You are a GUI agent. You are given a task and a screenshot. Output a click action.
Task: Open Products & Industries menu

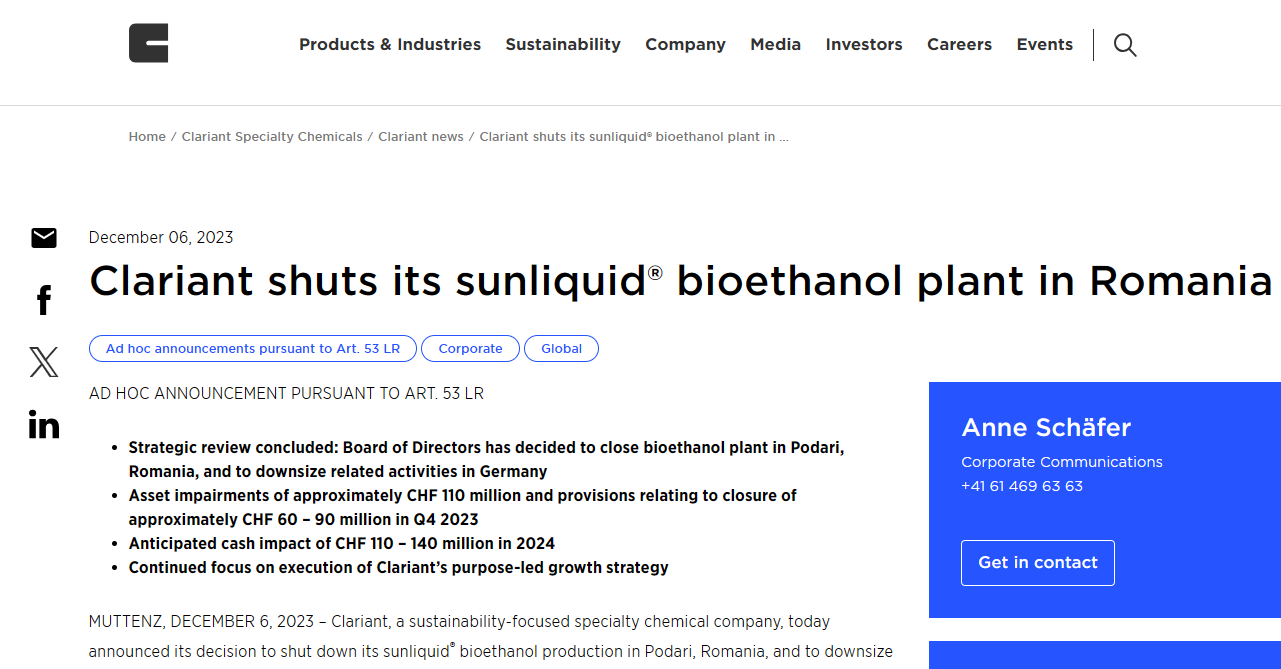point(390,45)
